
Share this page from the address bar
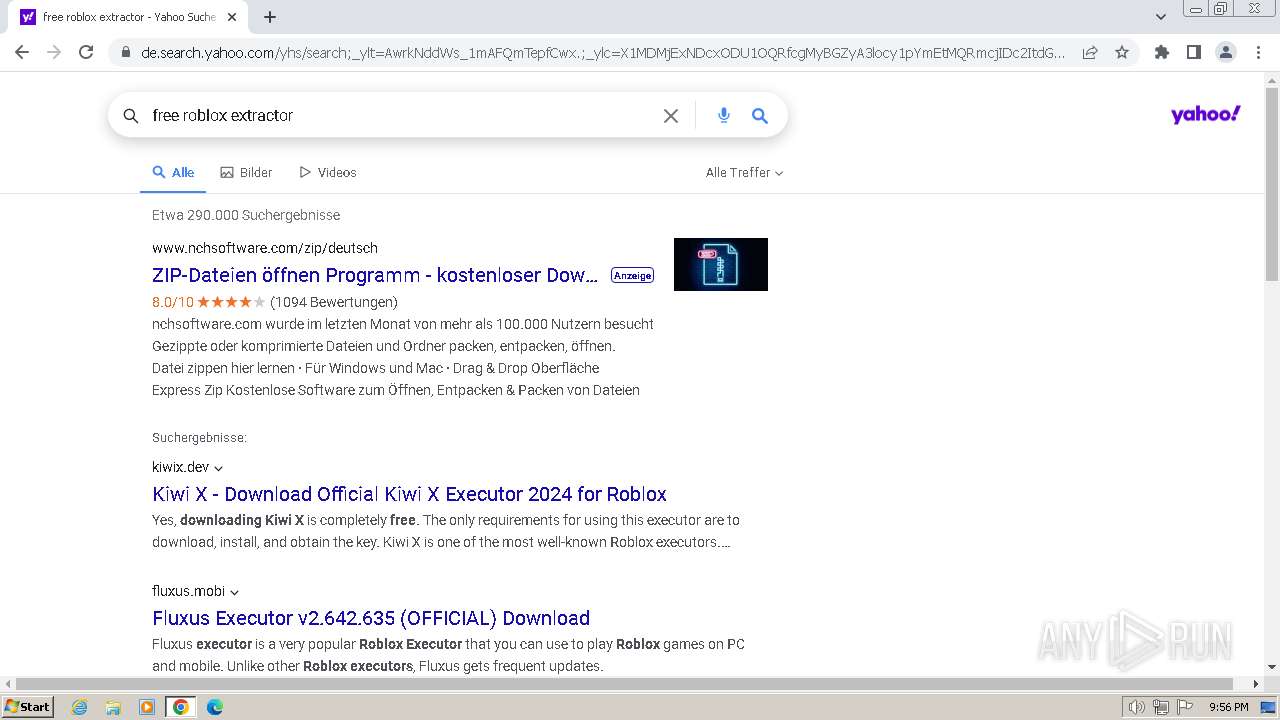(x=1090, y=52)
